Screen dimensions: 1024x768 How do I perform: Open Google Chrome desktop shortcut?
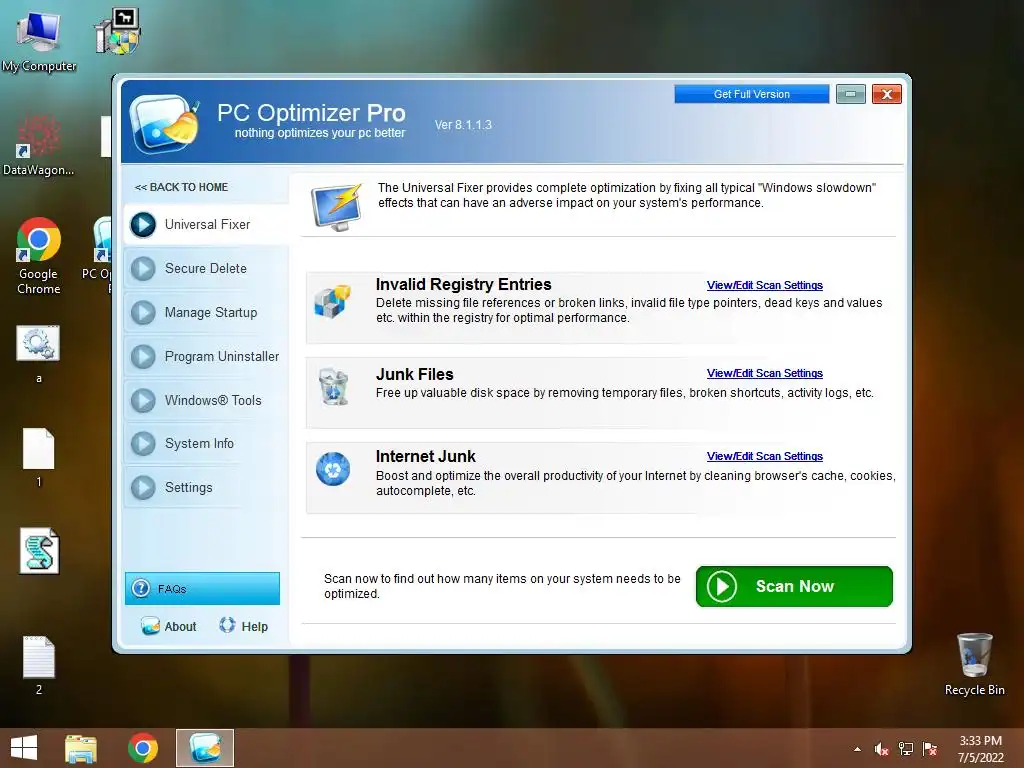(x=39, y=255)
